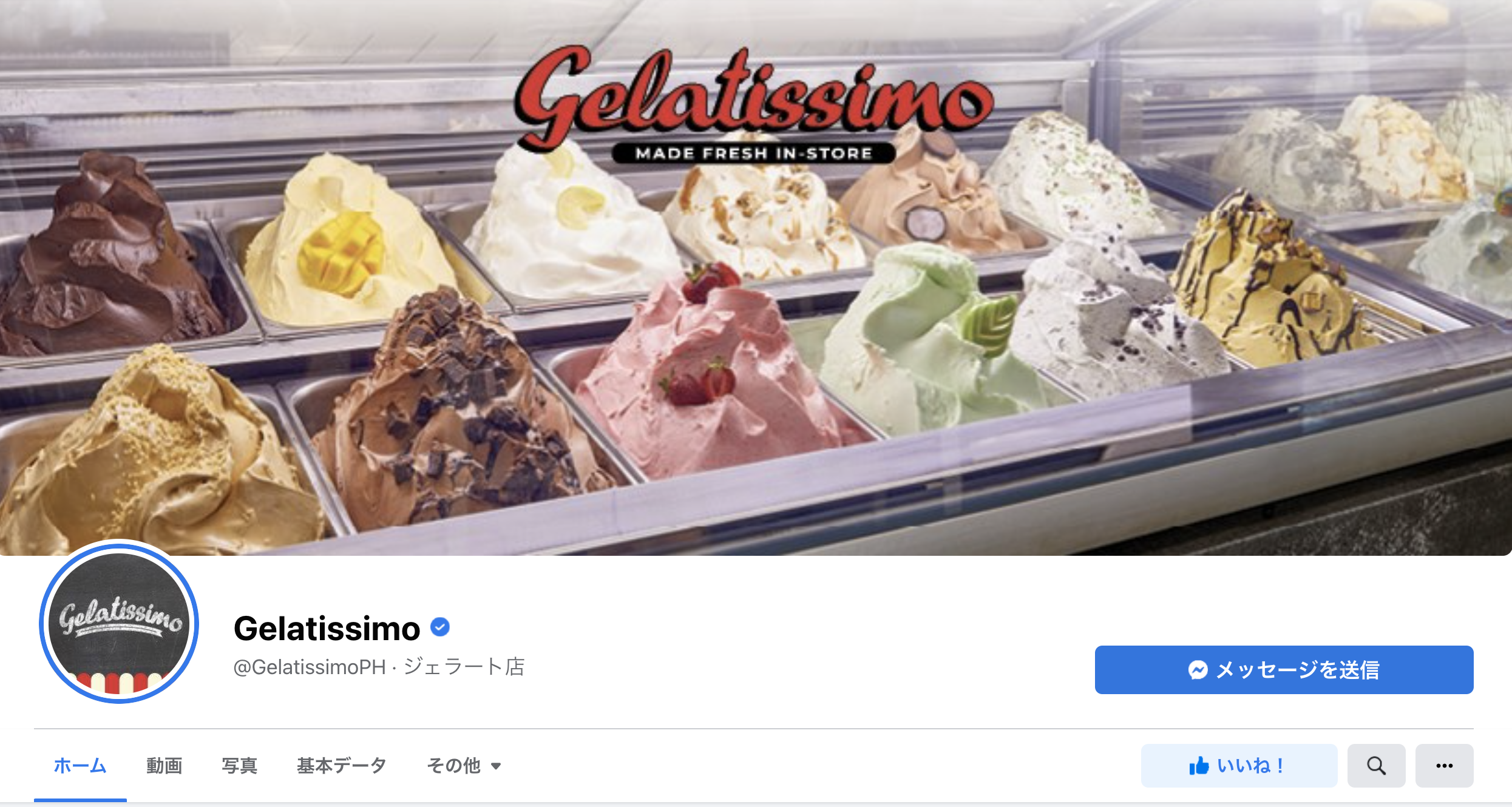Click the Gelatissimo page name heading
Image resolution: width=1512 pixels, height=807 pixels.
click(327, 628)
